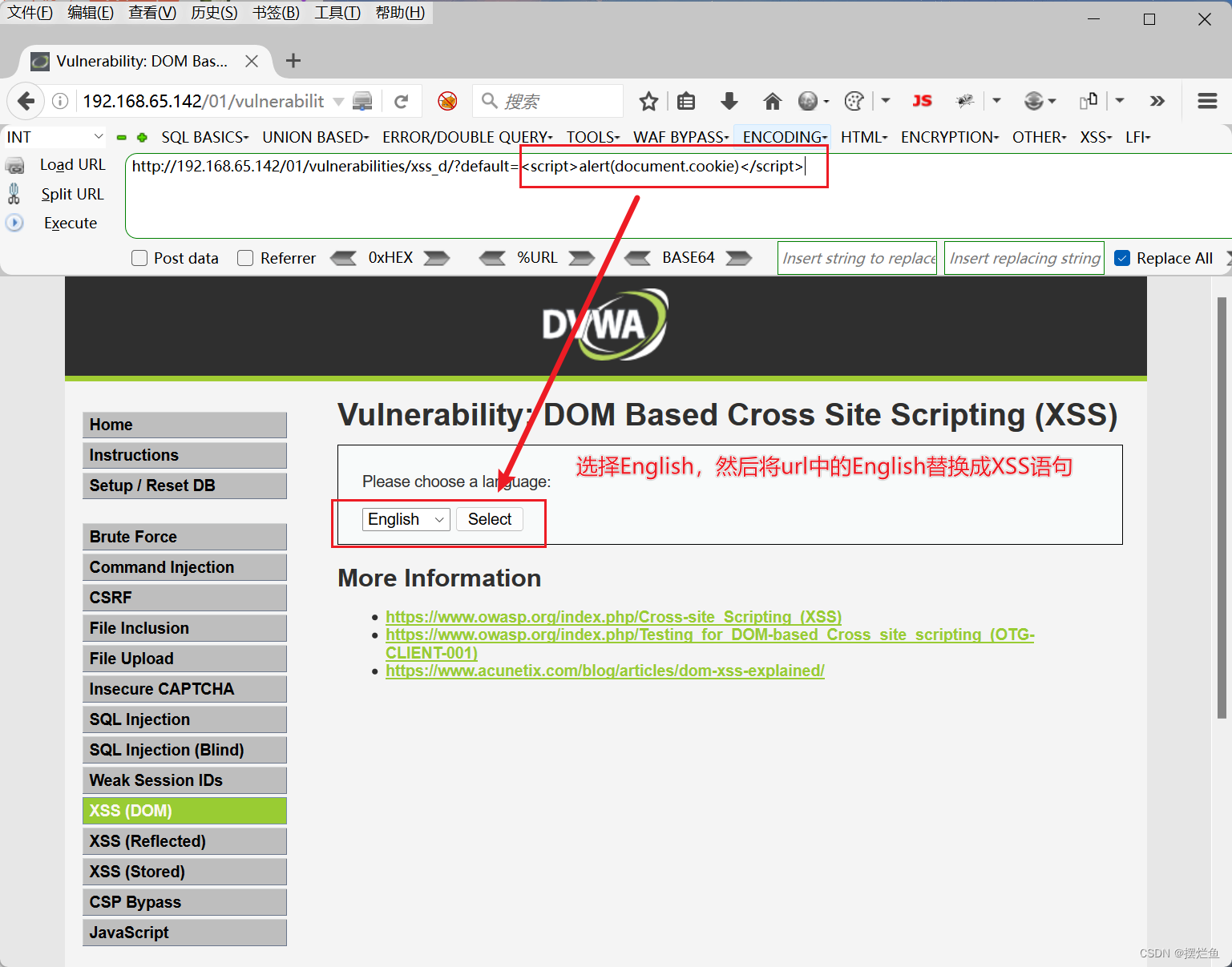Open the Firefox hamburger menu

coord(1207,101)
